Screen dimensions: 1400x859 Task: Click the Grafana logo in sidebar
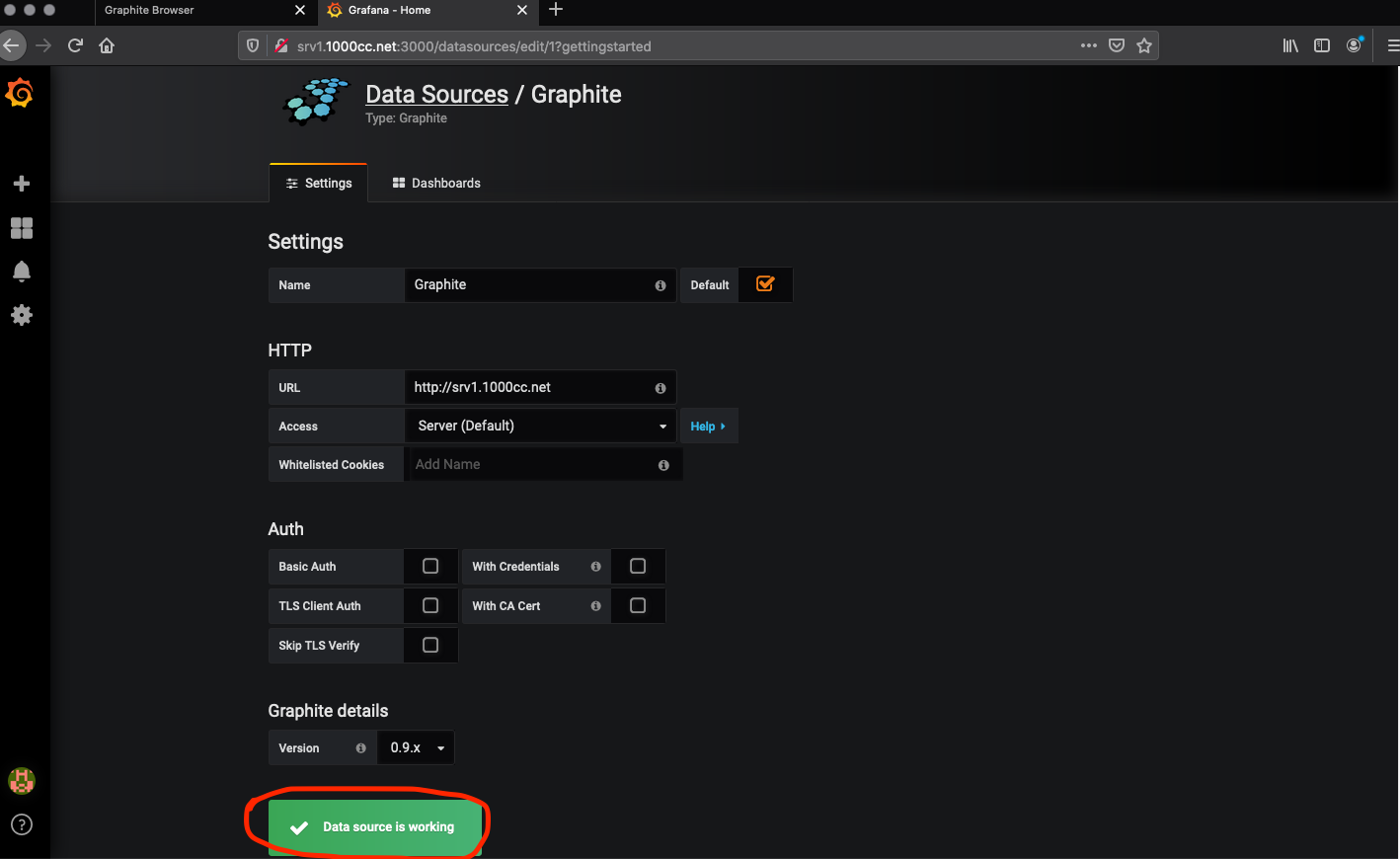[20, 93]
